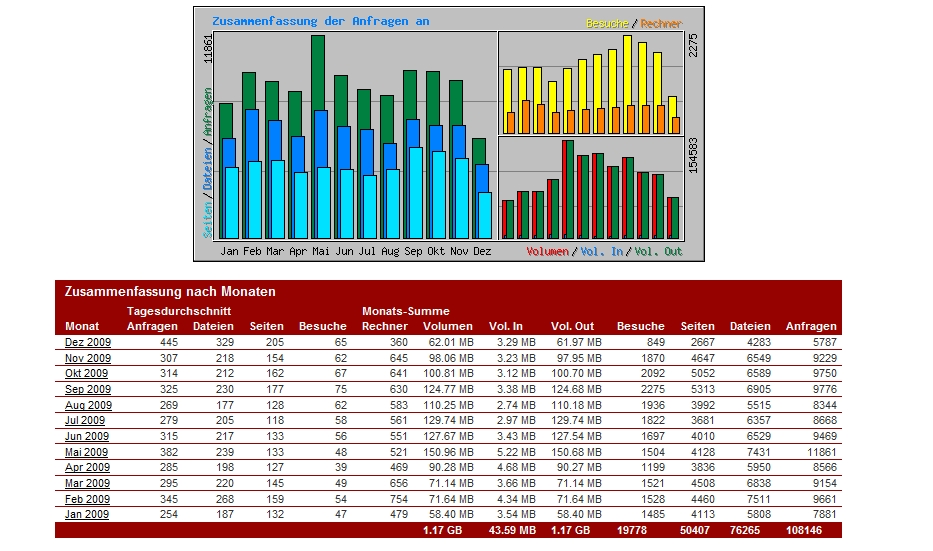Click the Mai 2009 link
Image resolution: width=933 pixels, height=551 pixels.
point(87,452)
